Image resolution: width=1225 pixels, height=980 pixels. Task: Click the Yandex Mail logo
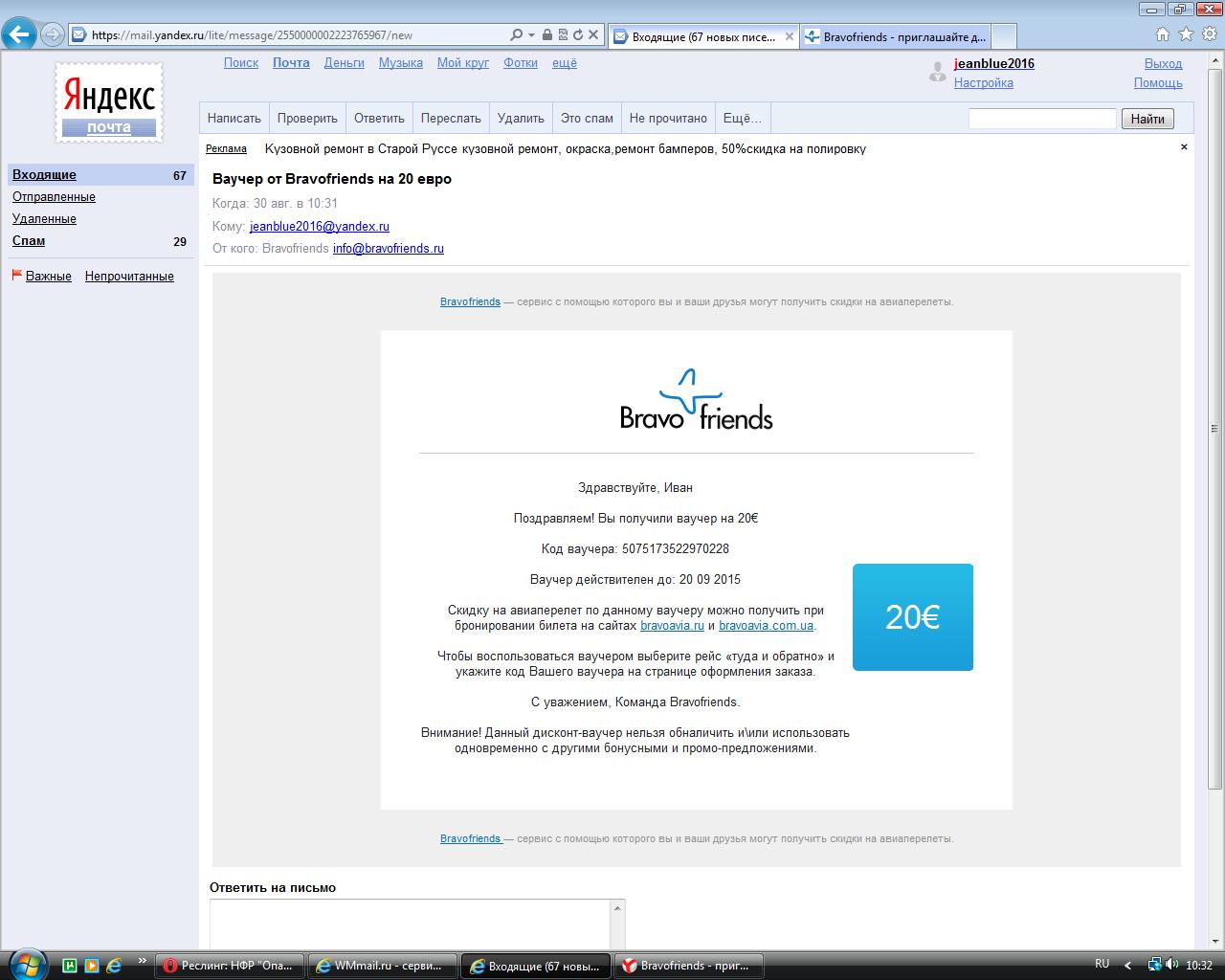click(x=108, y=103)
